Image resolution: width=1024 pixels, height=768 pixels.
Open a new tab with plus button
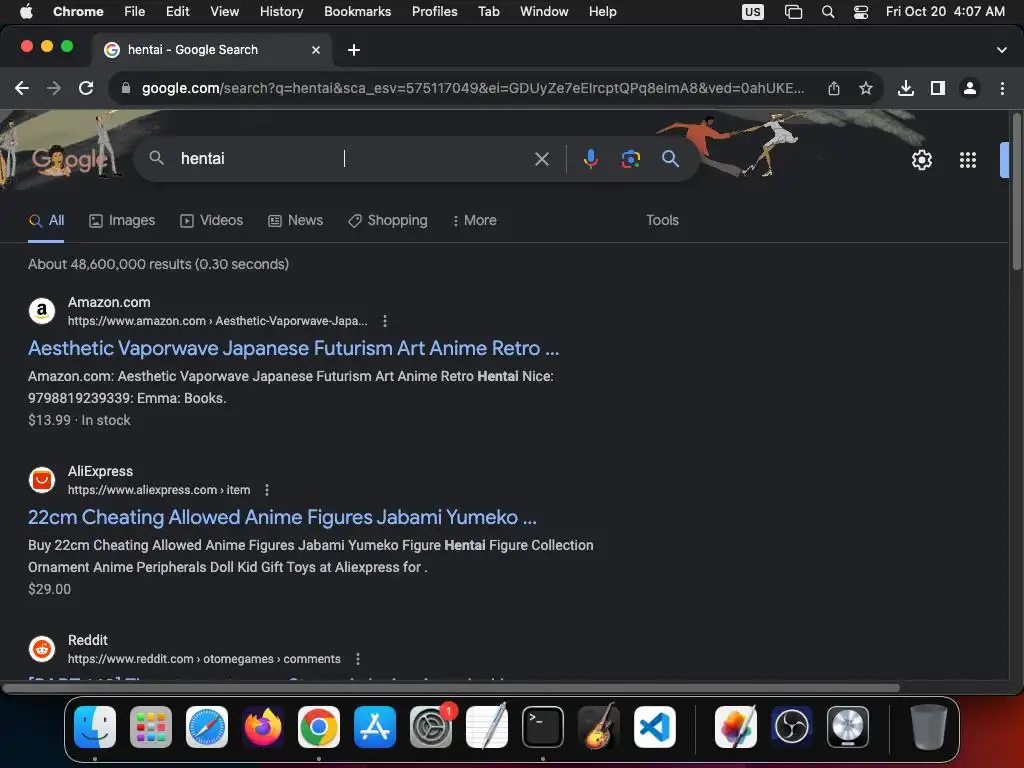(x=354, y=50)
